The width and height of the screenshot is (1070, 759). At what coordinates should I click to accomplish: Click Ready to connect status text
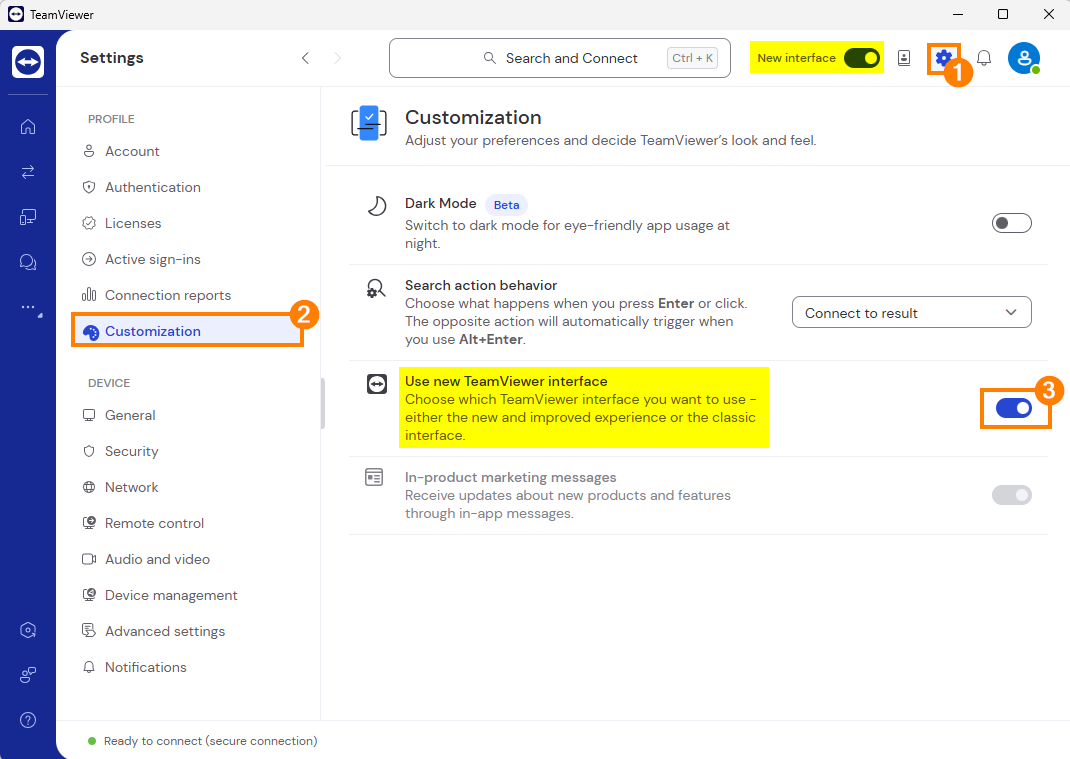(x=211, y=741)
